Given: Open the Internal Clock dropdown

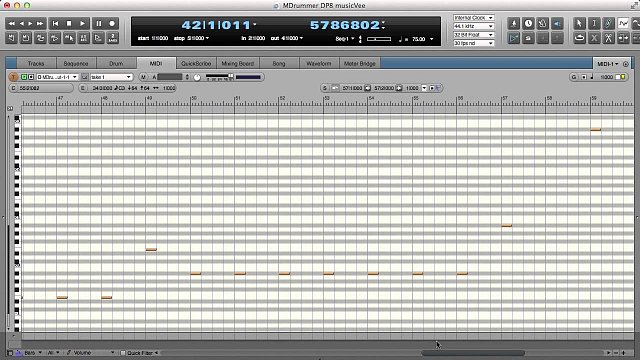Looking at the screenshot, I should [x=473, y=18].
